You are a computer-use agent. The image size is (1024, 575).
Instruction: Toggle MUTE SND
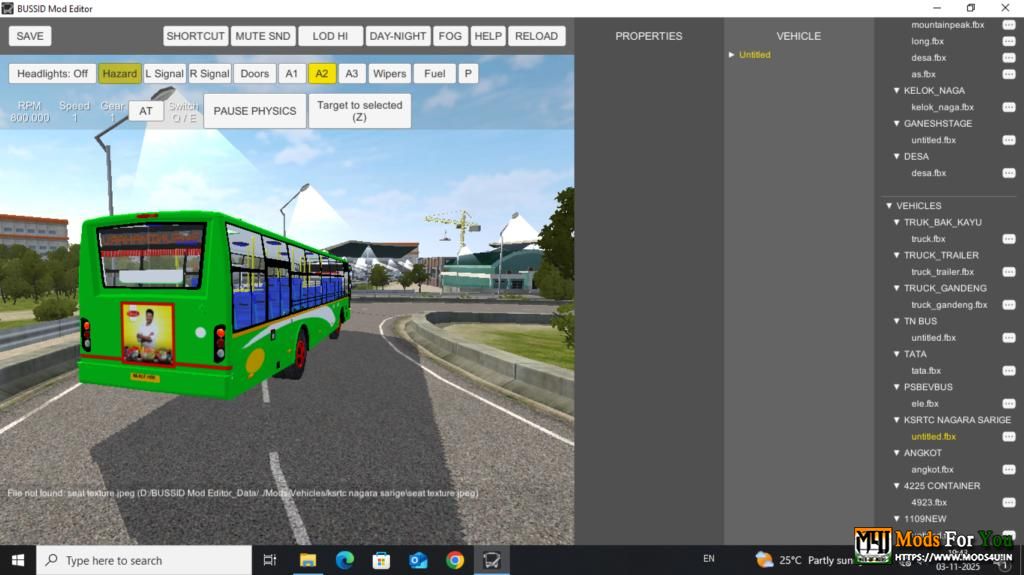click(x=263, y=36)
